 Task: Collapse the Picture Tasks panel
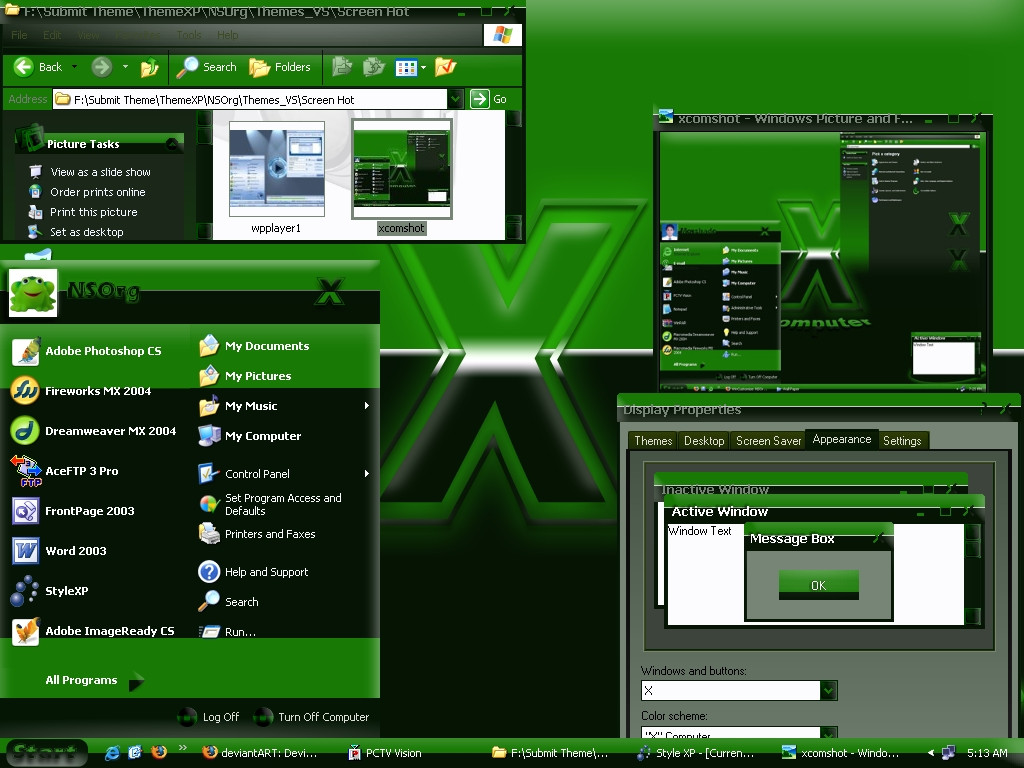pos(172,144)
